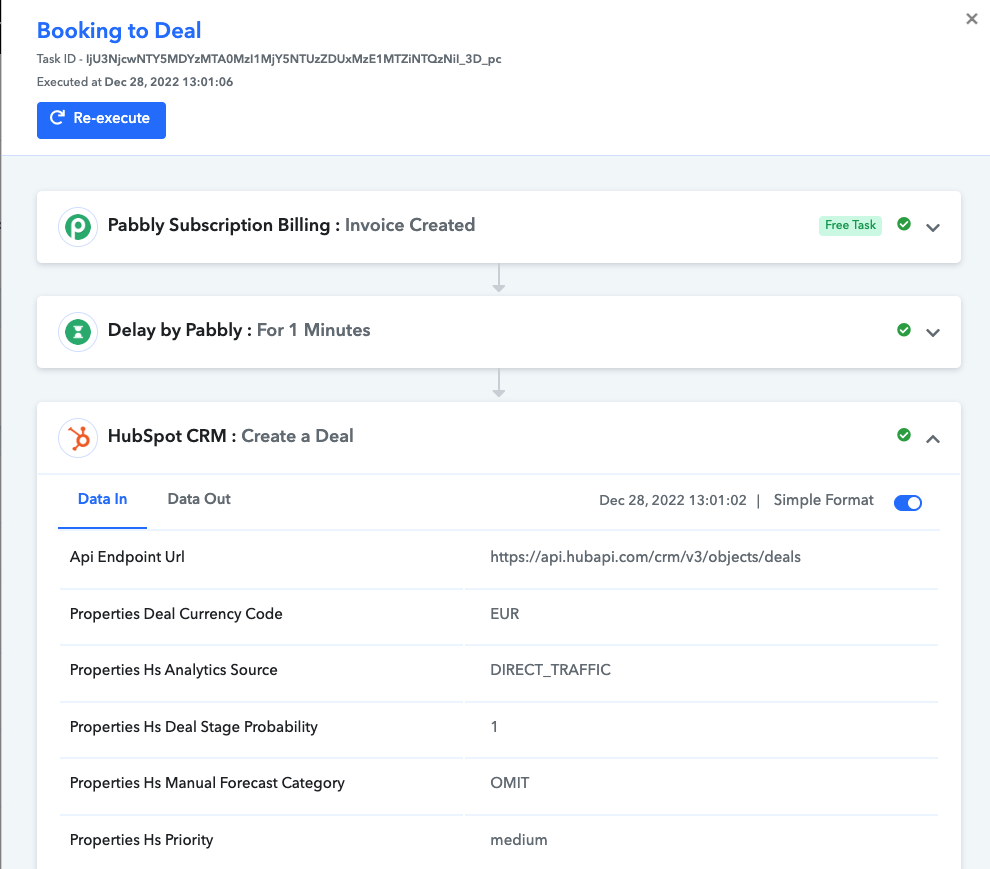The width and height of the screenshot is (990, 869).
Task: Click the Pabbly Subscription Billing app icon
Action: click(78, 227)
